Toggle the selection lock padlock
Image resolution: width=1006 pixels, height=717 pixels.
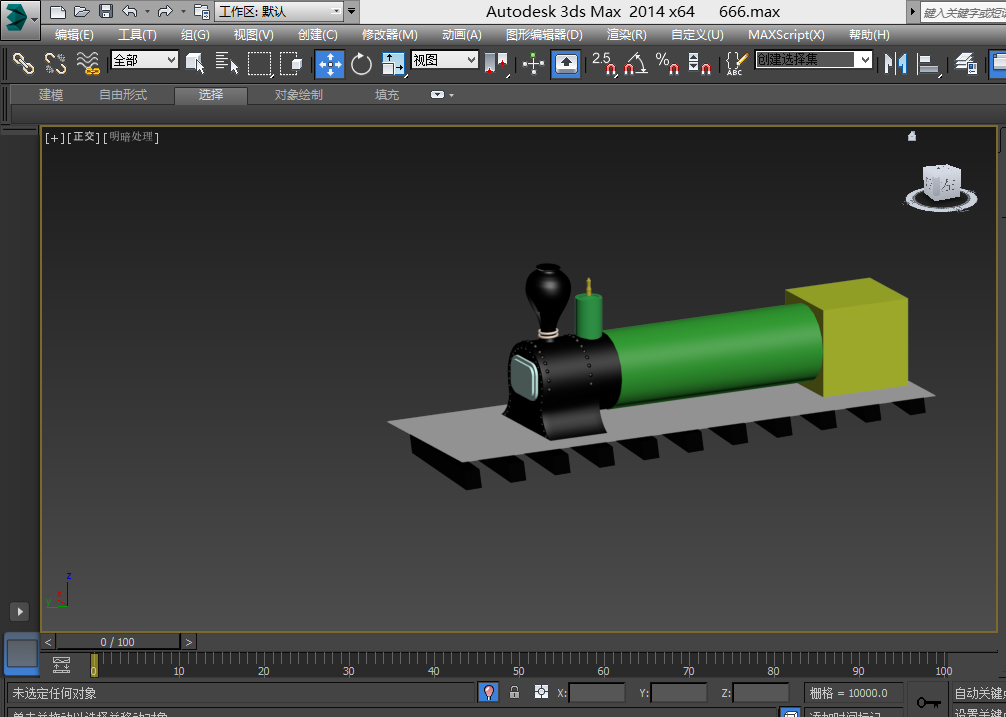pyautogui.click(x=514, y=692)
